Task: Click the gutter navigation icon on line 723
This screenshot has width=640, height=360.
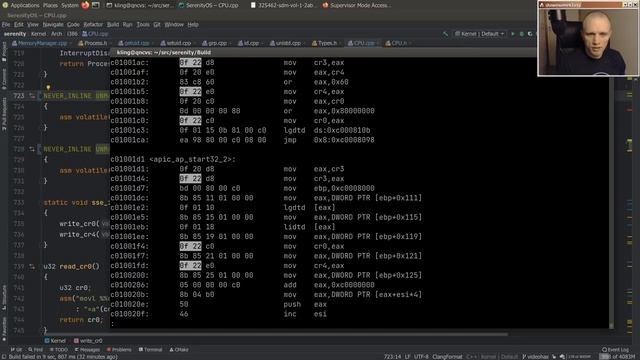Action: click(x=32, y=96)
